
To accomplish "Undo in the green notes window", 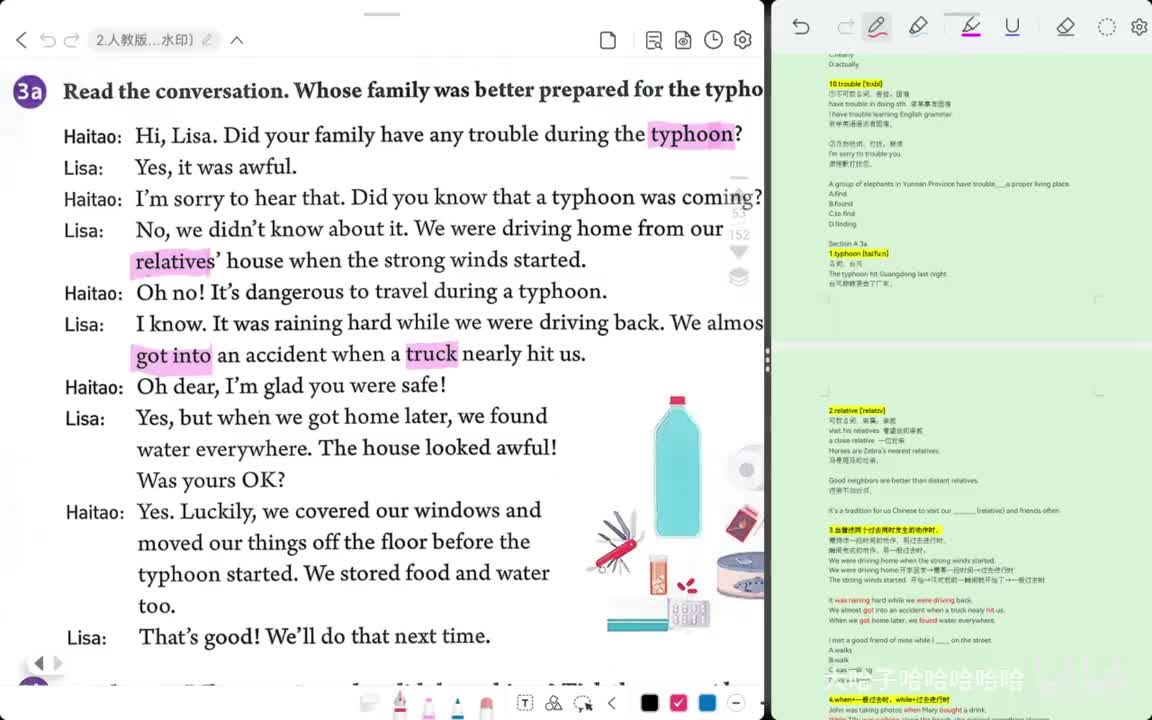I will tap(801, 27).
